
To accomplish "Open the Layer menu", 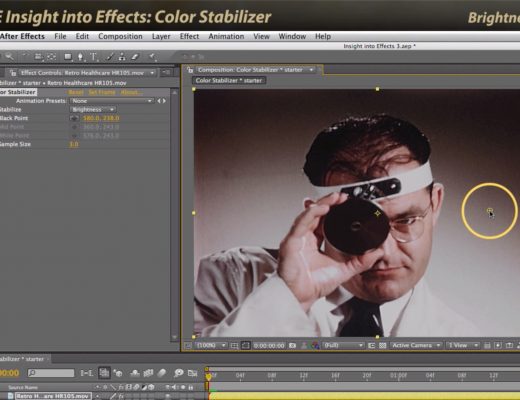I will pos(161,37).
